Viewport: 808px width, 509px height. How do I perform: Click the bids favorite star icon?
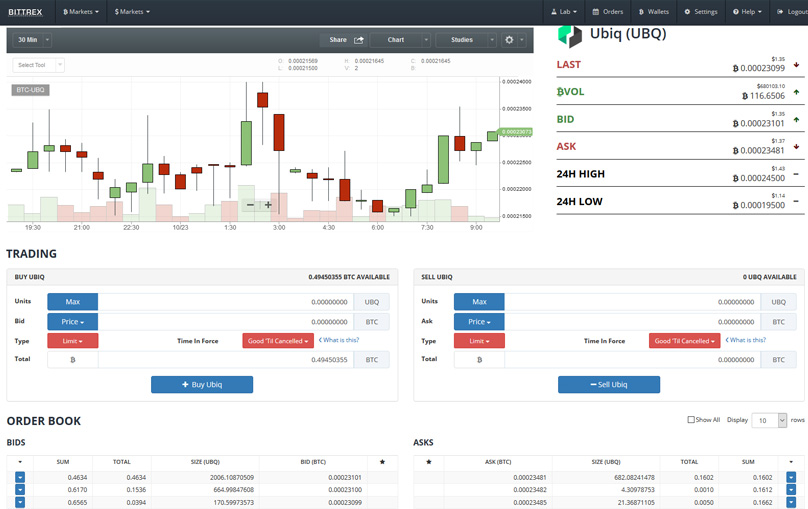[382, 462]
